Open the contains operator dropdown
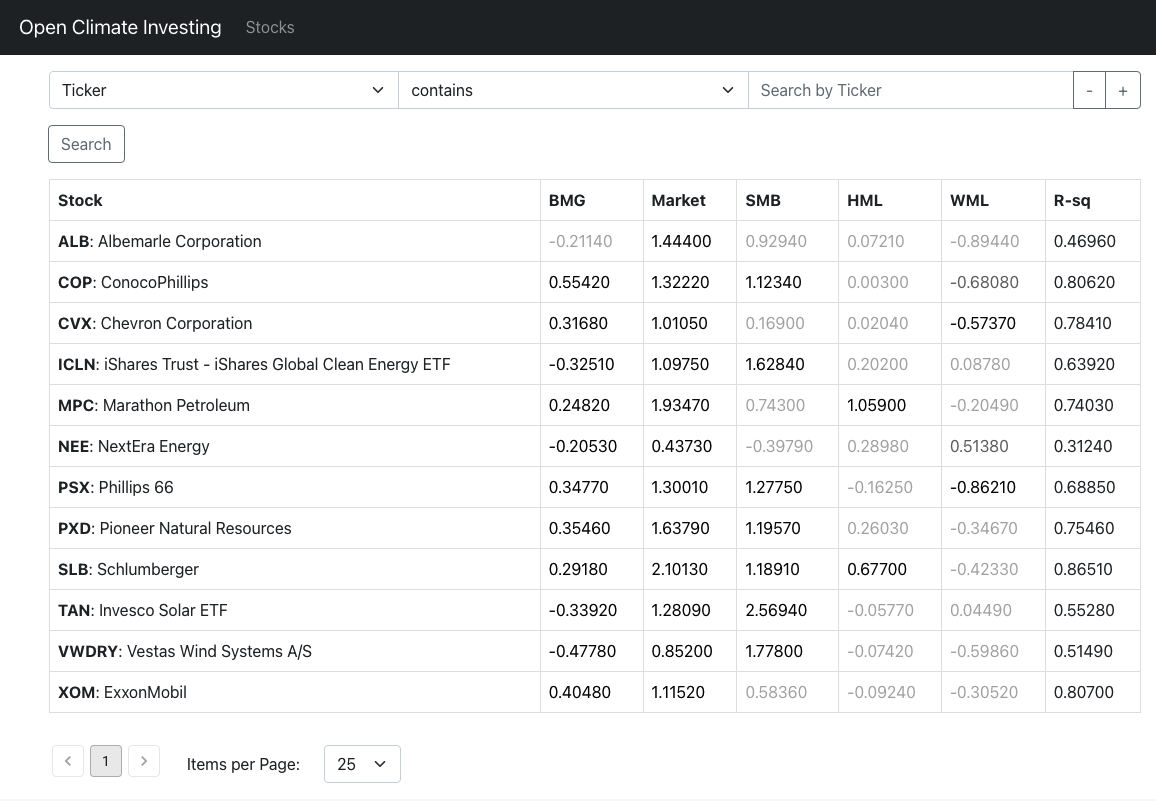1156x801 pixels. click(x=573, y=90)
